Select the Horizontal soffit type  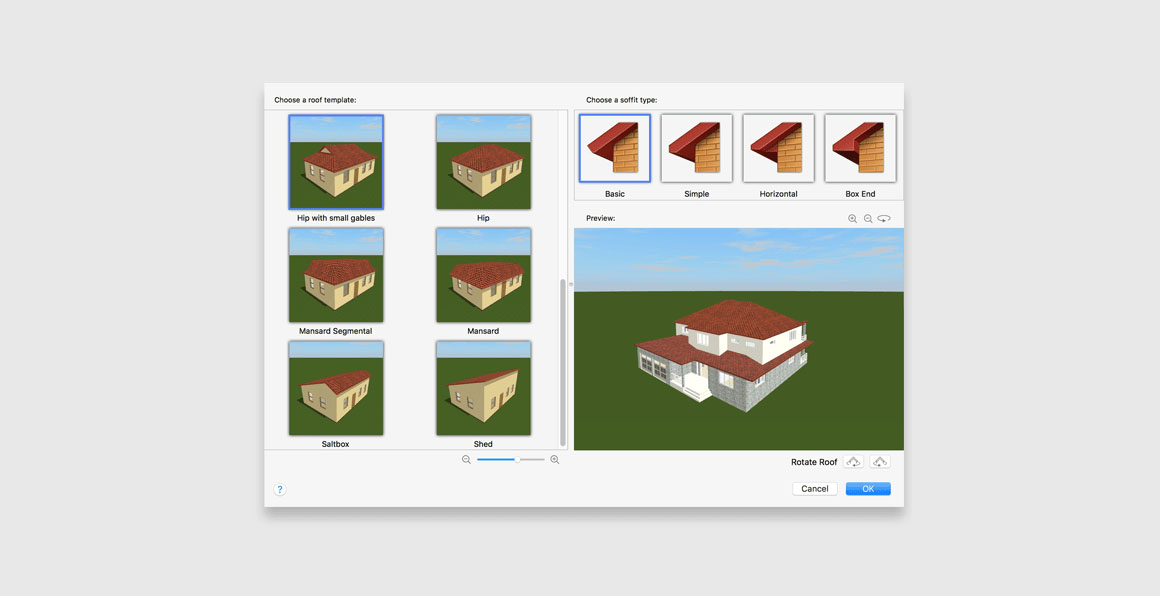pos(778,148)
